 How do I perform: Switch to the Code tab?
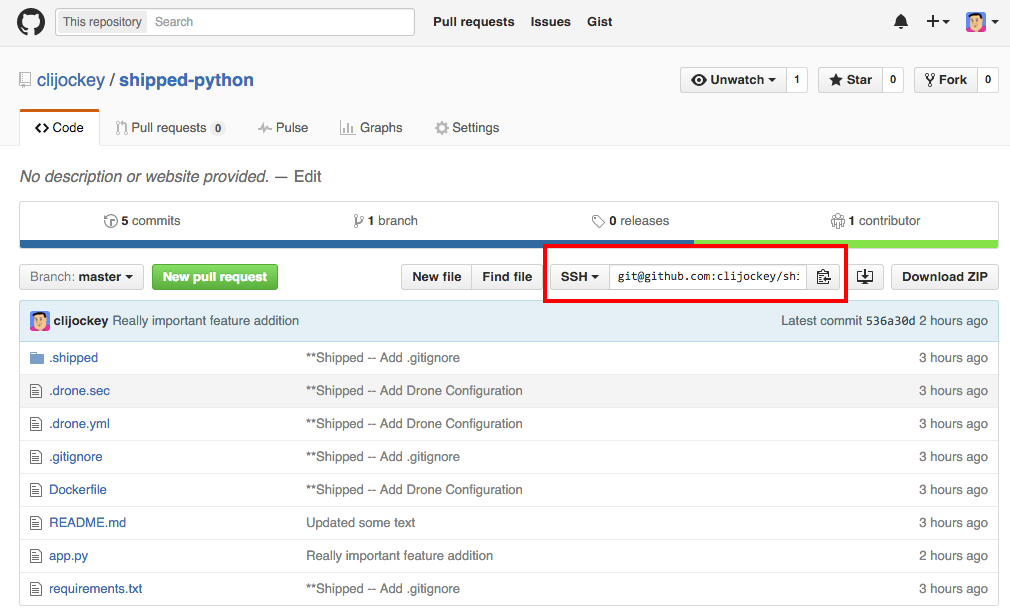pos(59,127)
